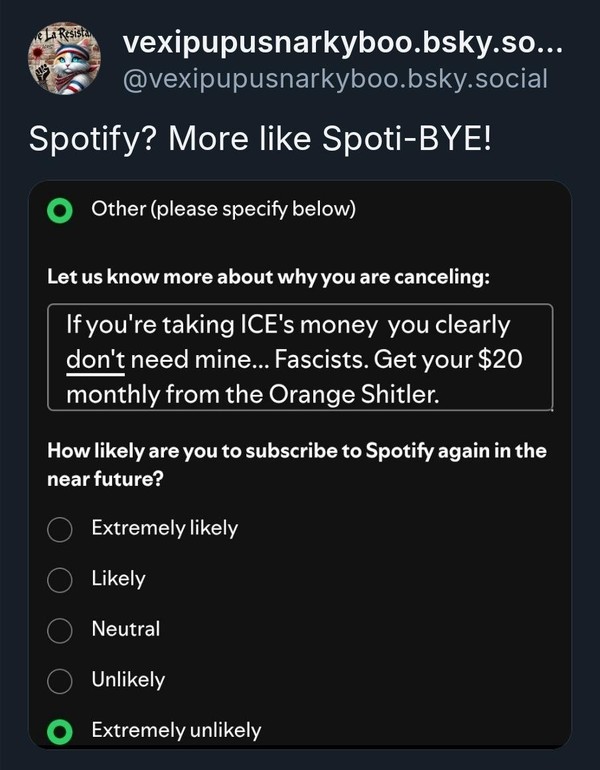Choose the 'Likely' radio option
The width and height of the screenshot is (600, 770).
pos(60,579)
